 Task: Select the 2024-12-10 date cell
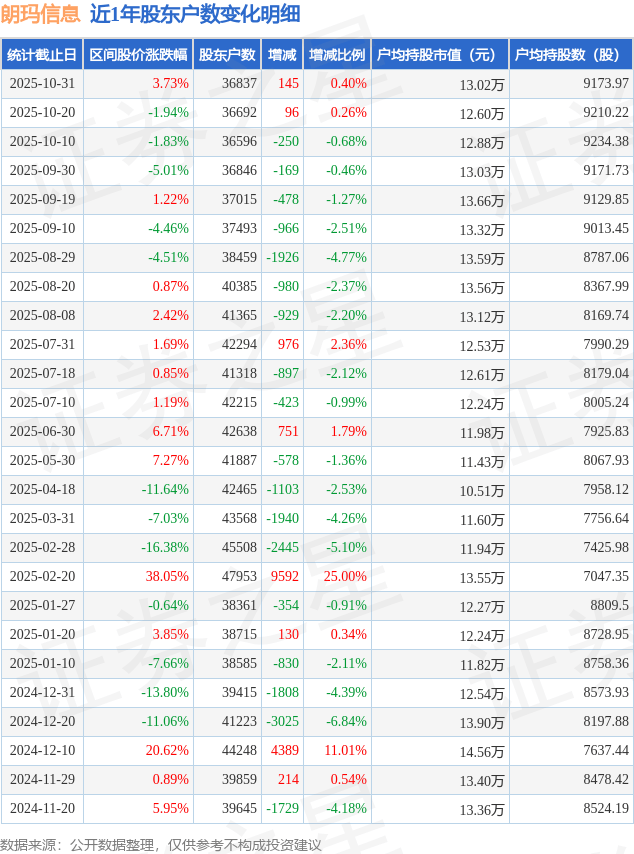coord(41,751)
